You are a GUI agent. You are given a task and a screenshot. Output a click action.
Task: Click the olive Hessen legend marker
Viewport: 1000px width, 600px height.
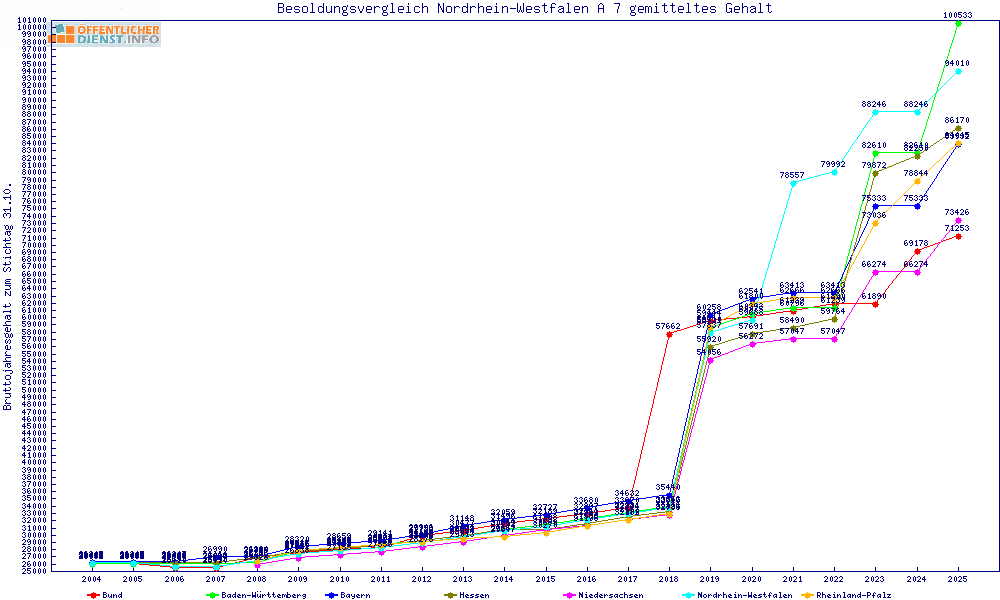pos(450,595)
